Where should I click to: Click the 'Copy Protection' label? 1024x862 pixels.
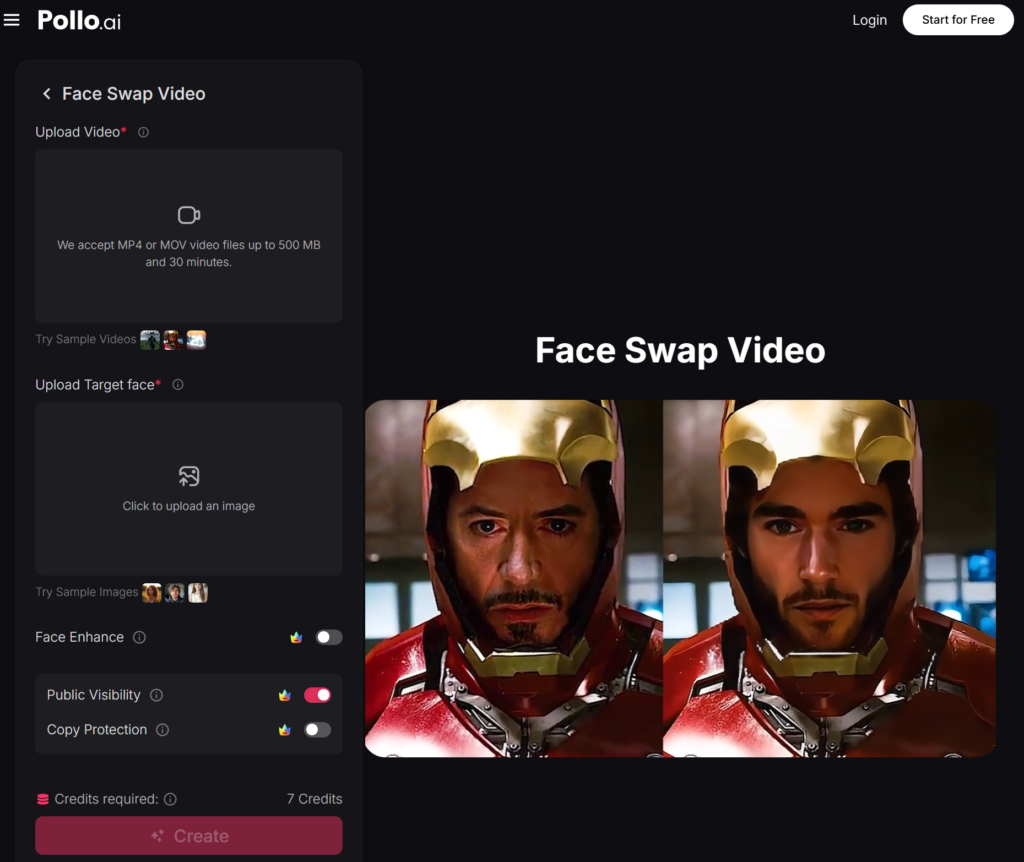(97, 730)
